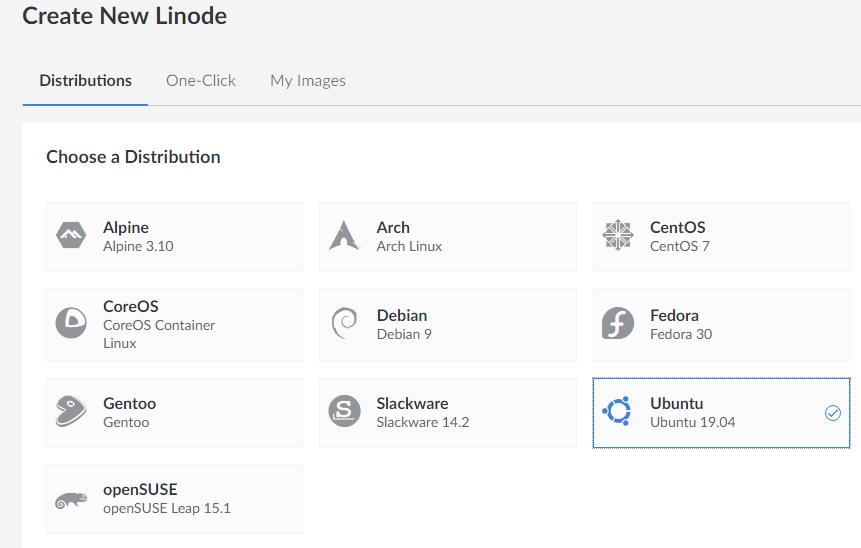Select the Gentoo title text
This screenshot has width=861, height=548.
(130, 404)
